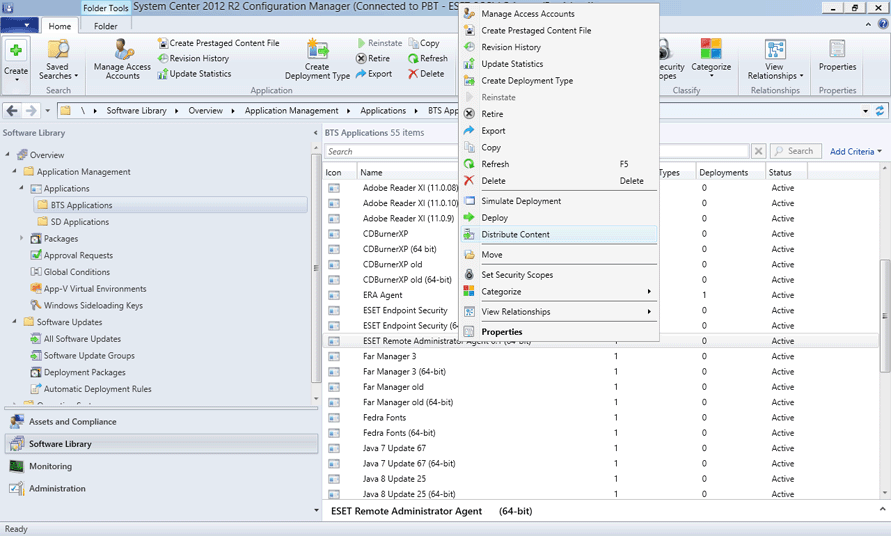The height and width of the screenshot is (536, 891).
Task: Select Deploy in the context menu
Action: click(494, 218)
